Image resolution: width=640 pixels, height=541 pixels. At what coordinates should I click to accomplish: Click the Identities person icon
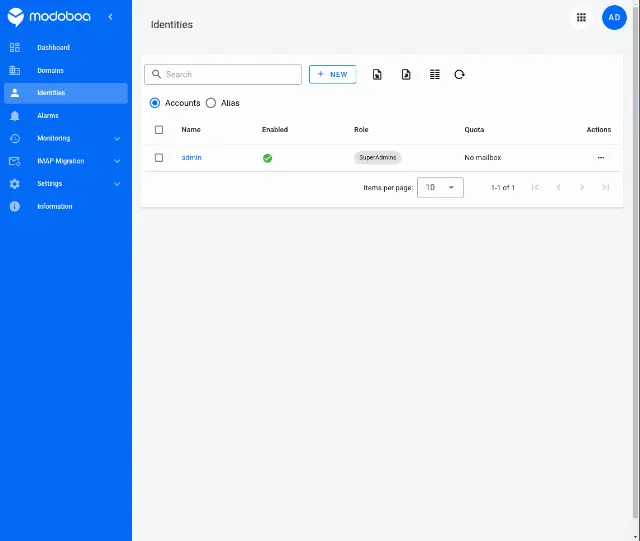(15, 93)
